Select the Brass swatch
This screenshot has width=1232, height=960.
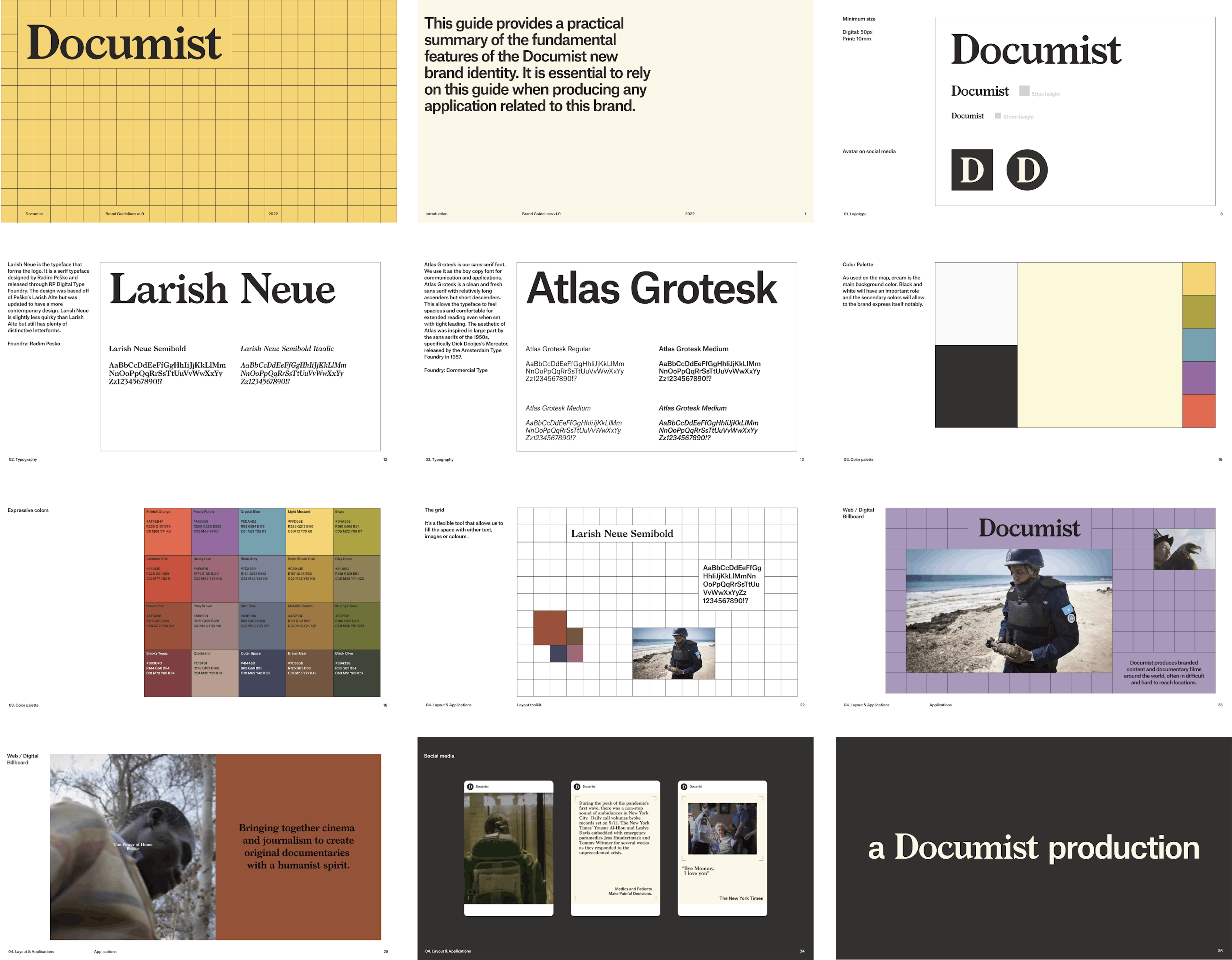(x=356, y=531)
